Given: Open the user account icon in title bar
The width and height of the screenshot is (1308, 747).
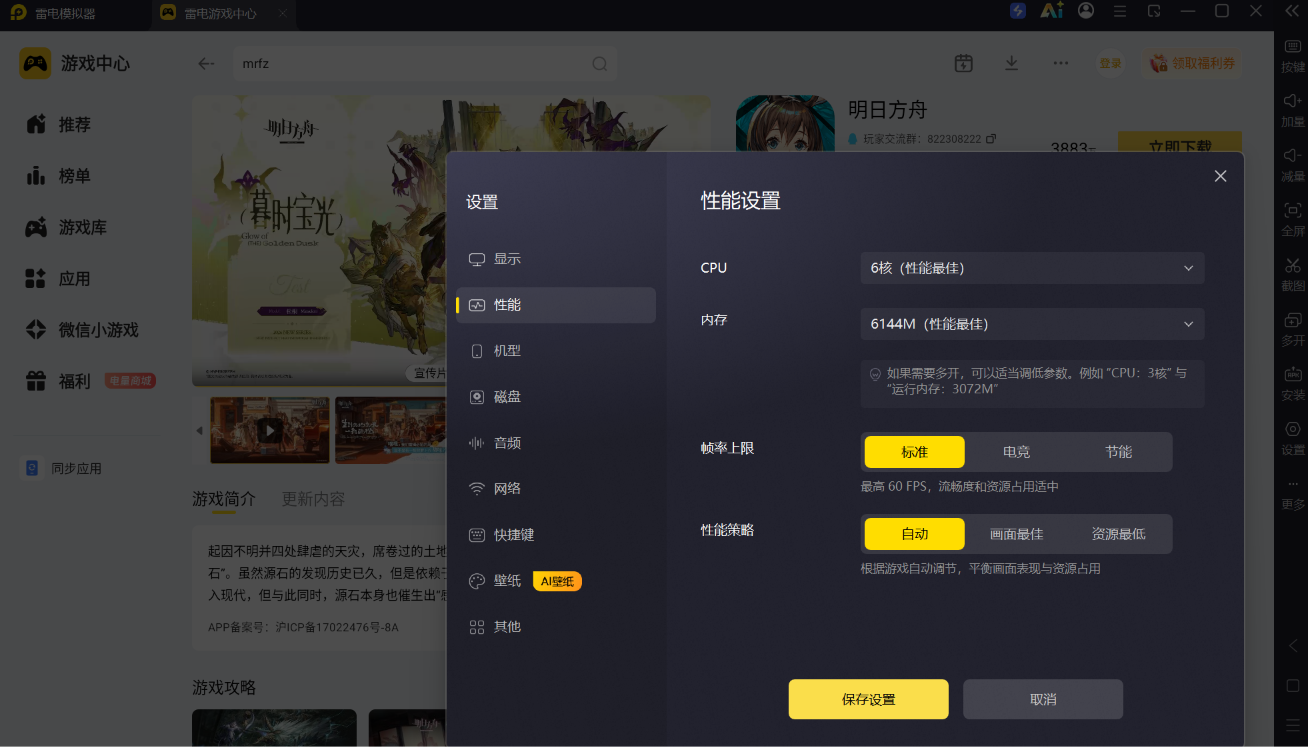Looking at the screenshot, I should pyautogui.click(x=1086, y=11).
